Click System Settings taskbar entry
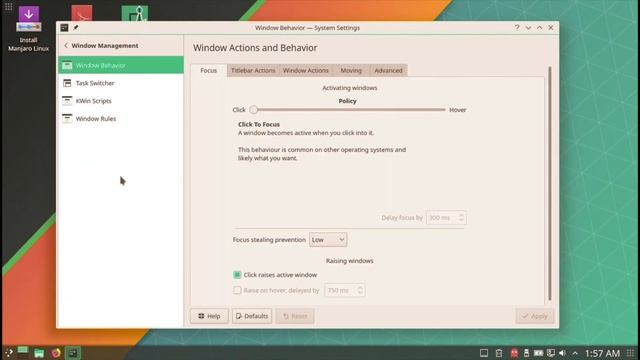Screen dimensions: 640x360 tap(73, 353)
